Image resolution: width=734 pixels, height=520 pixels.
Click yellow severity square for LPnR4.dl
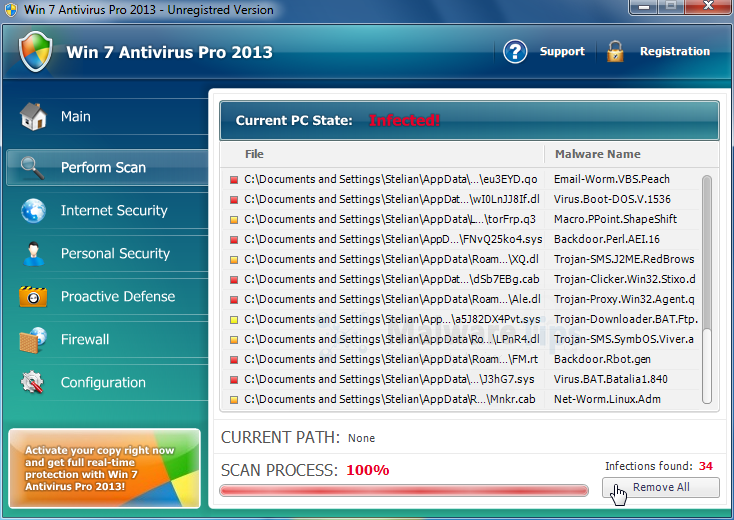tap(234, 340)
